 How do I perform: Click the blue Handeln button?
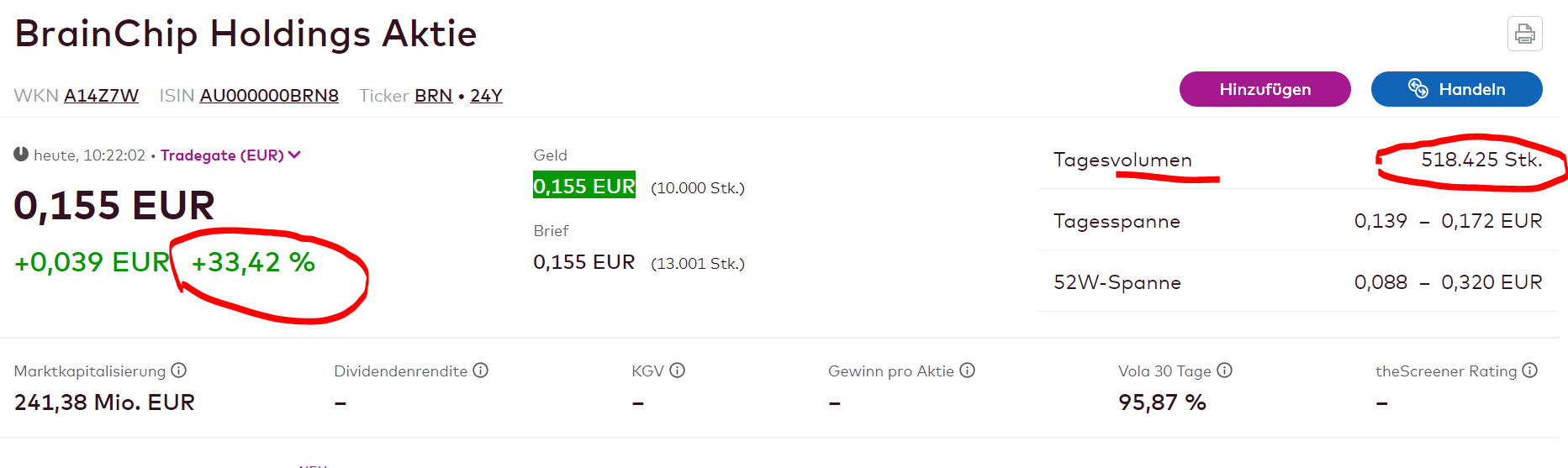coord(1456,89)
